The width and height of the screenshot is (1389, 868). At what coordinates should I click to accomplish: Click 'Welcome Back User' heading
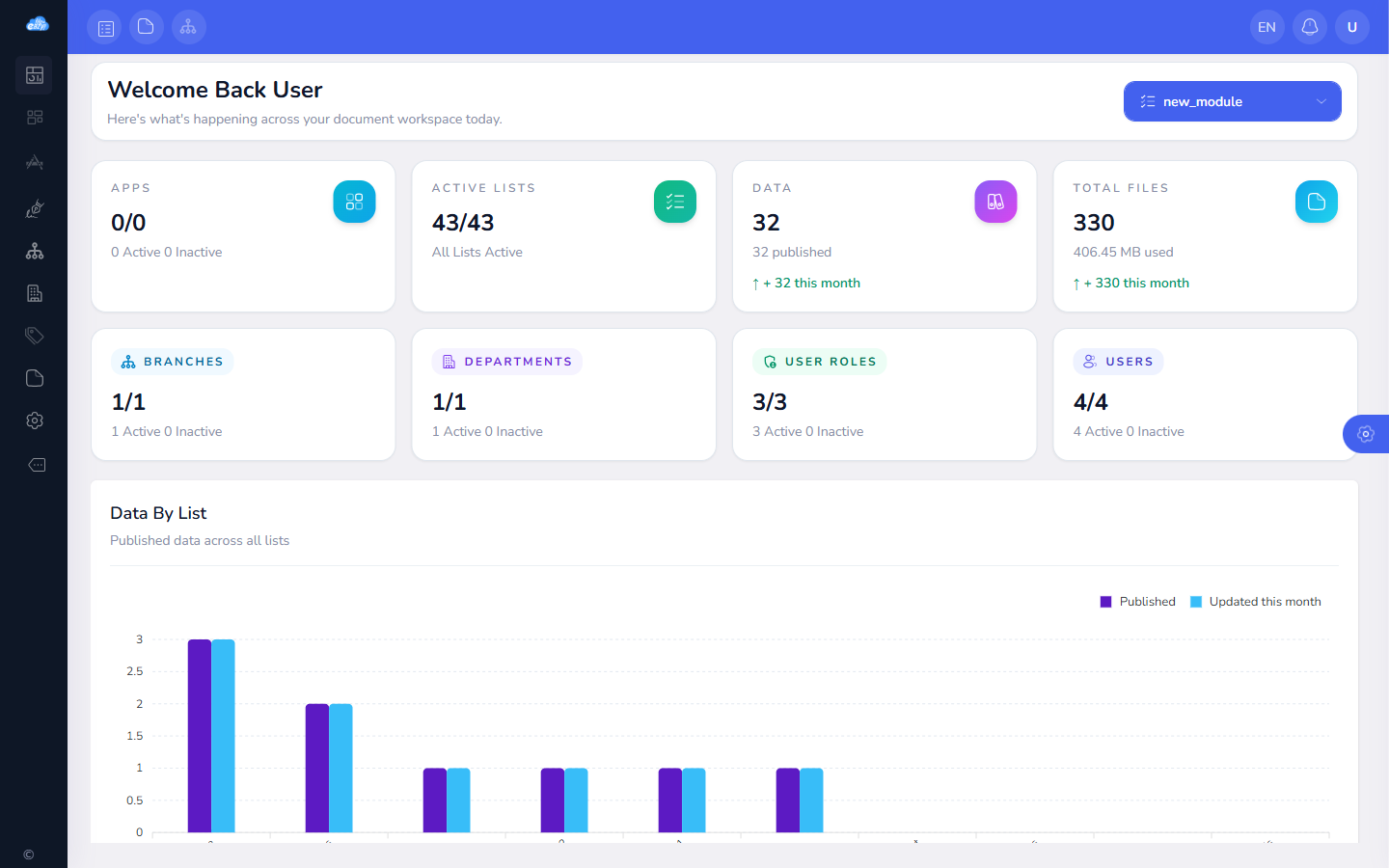(215, 90)
